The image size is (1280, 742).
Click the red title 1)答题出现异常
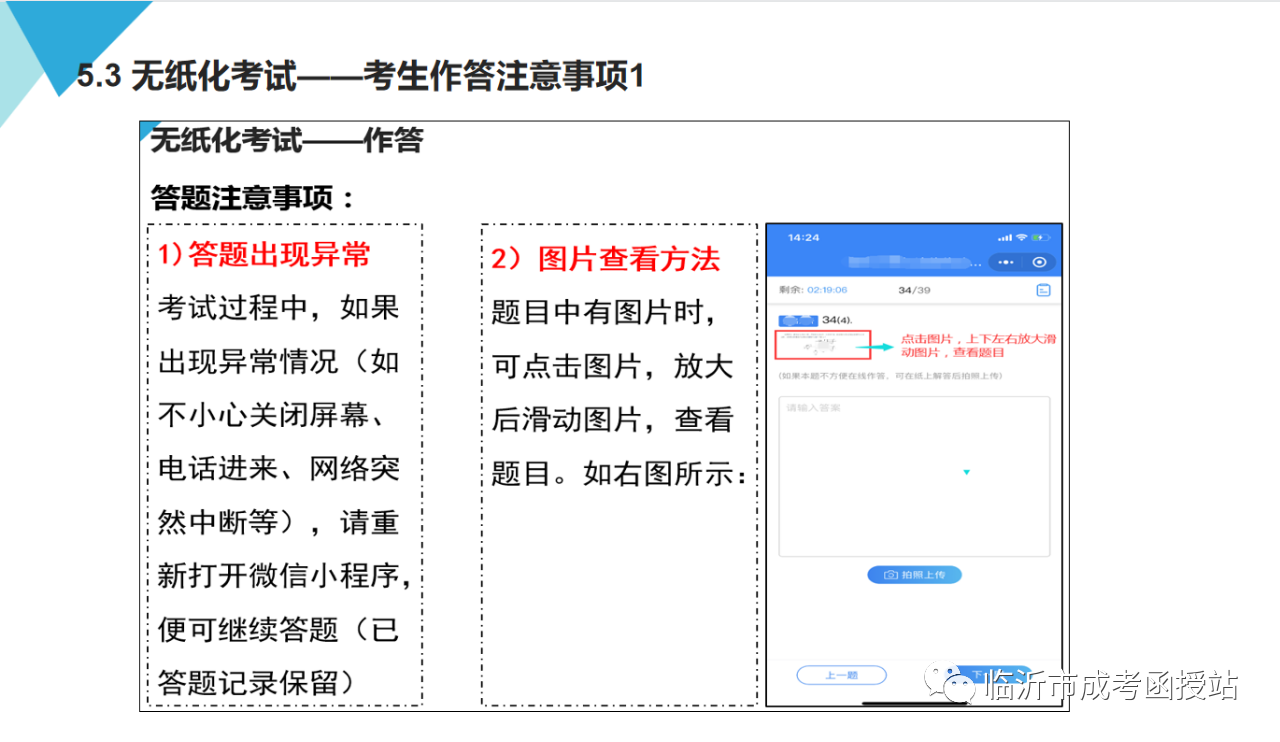click(x=264, y=255)
